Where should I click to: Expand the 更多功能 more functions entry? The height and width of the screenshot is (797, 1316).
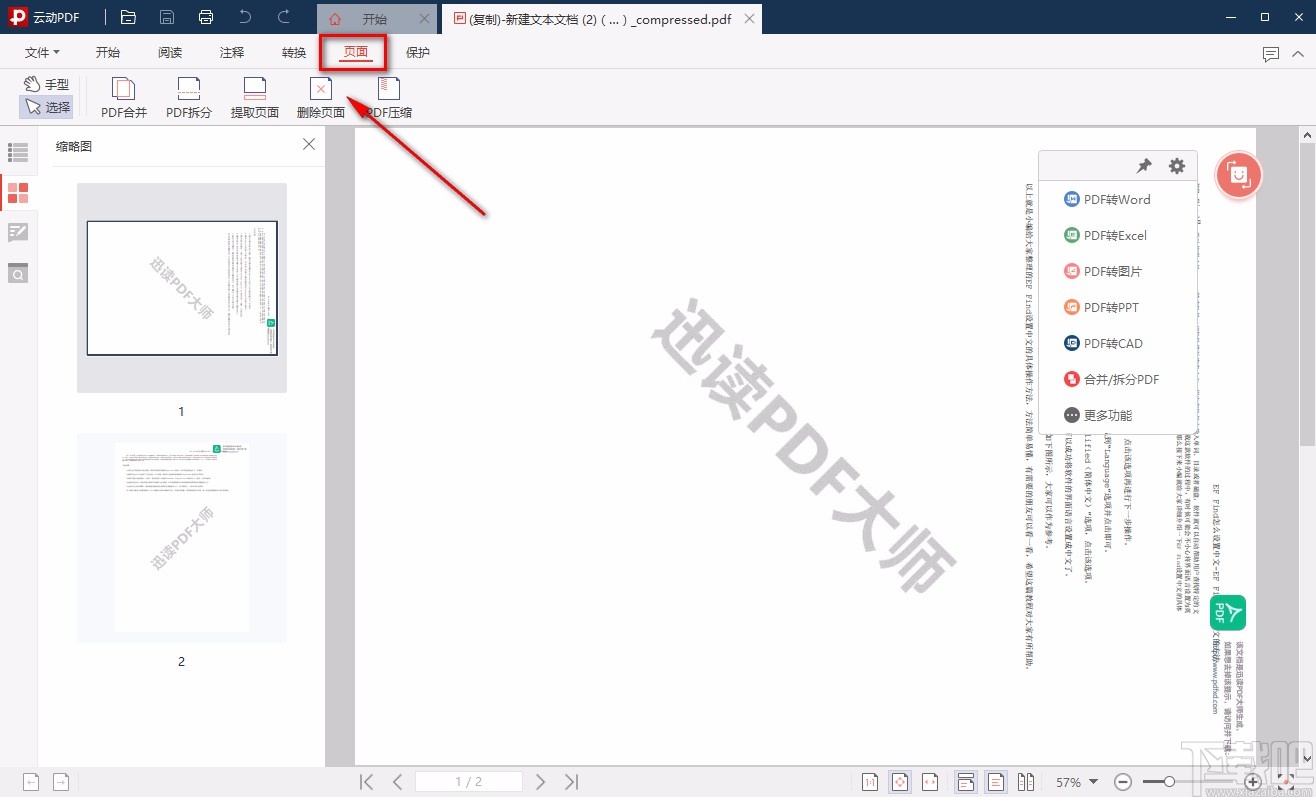1098,415
